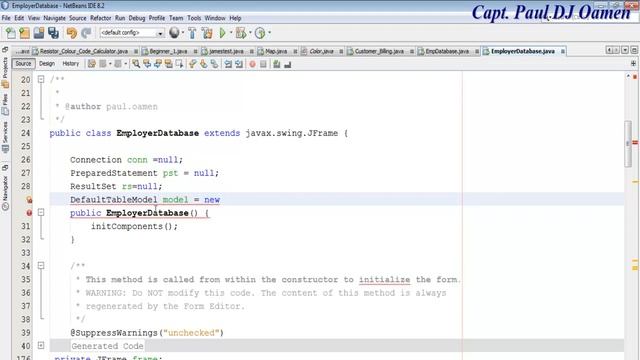Viewport: 640px width, 360px height.
Task: Click the Shift Line Left icon
Action: [x=228, y=64]
